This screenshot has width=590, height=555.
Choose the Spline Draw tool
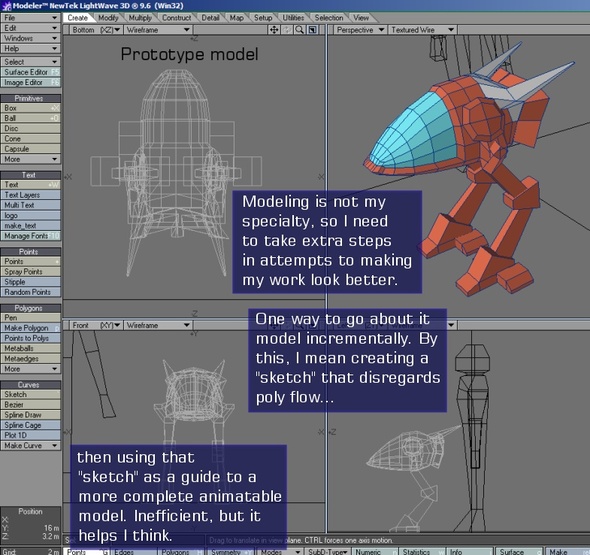point(30,415)
